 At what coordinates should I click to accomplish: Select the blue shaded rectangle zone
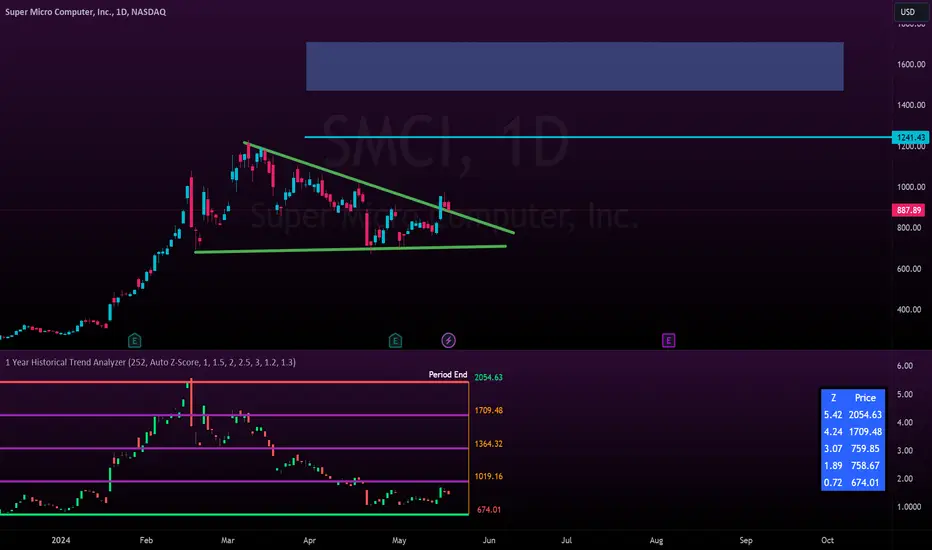575,66
